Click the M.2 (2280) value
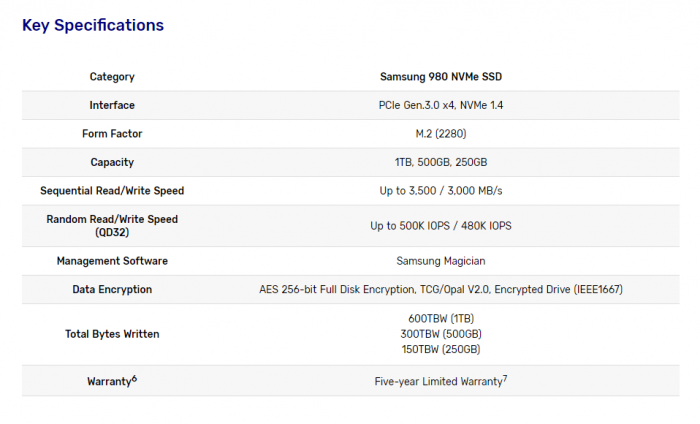This screenshot has height=424, width=700. pos(440,134)
